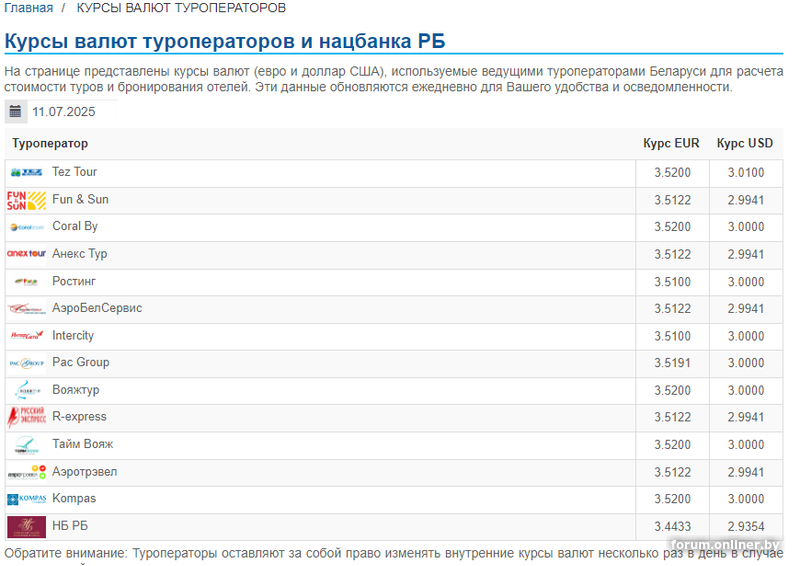Select the R-express operator name
Image resolution: width=800 pixels, height=566 pixels.
click(79, 417)
